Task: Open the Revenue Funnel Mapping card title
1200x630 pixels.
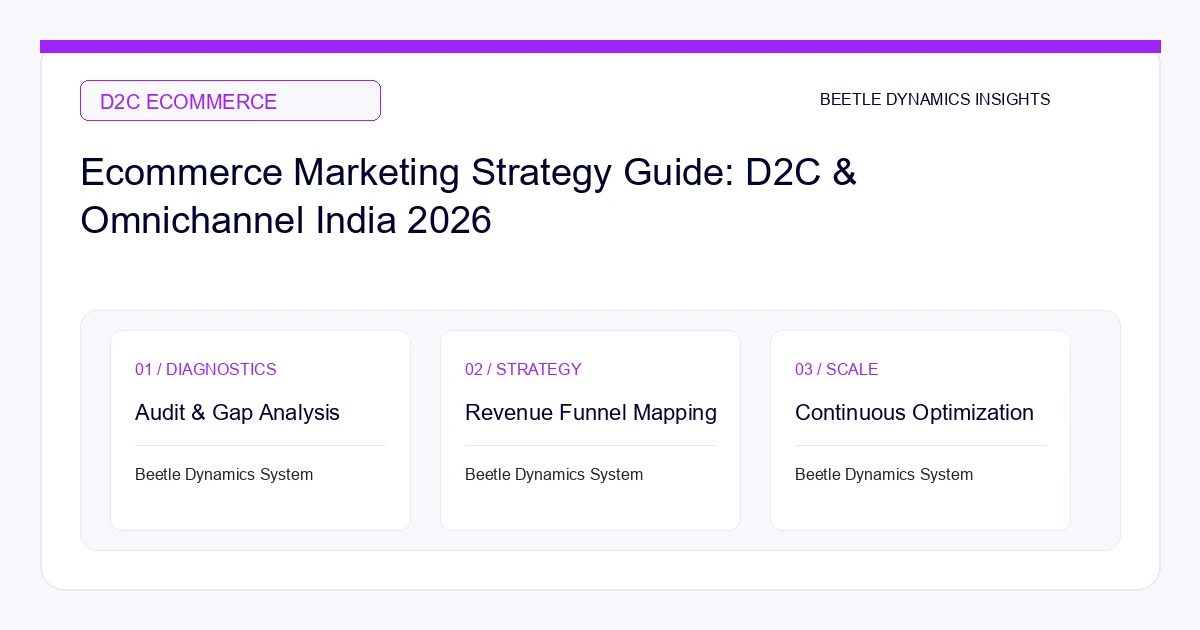Action: [x=591, y=412]
